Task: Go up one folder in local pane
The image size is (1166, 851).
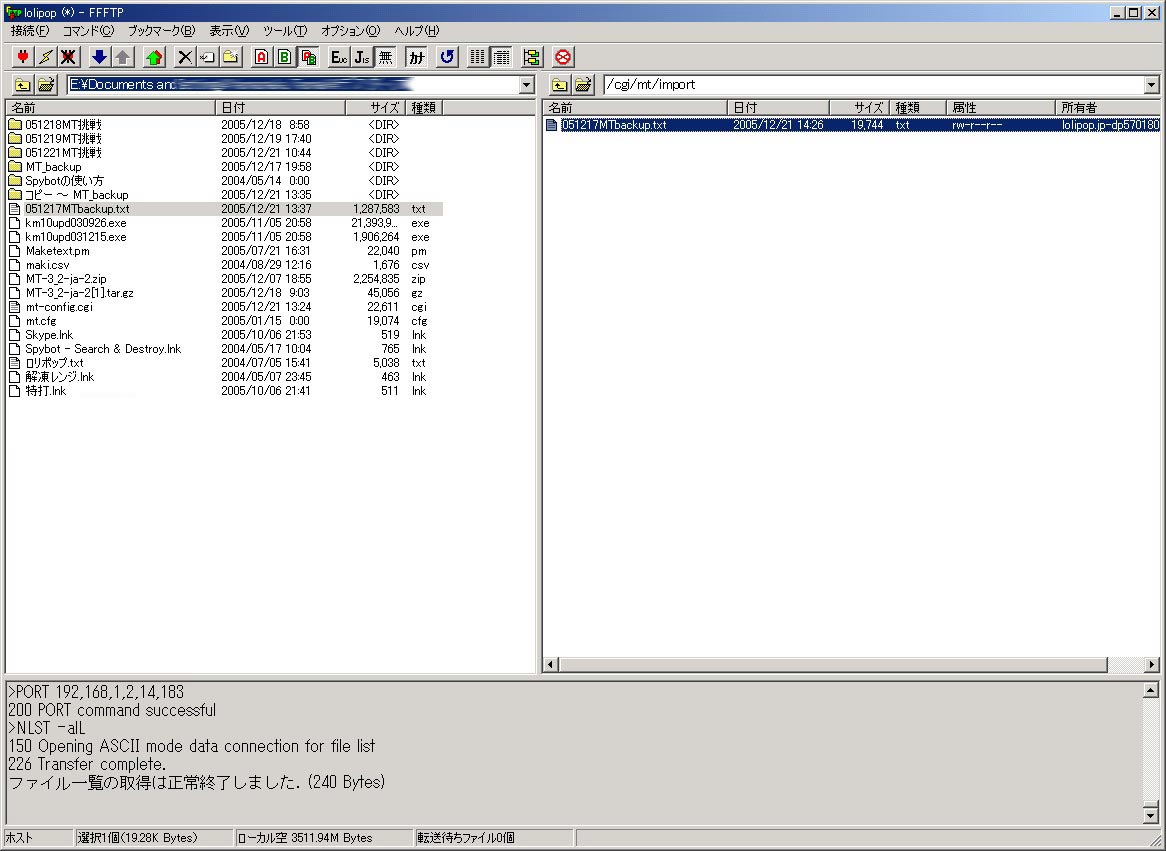Action: [x=22, y=85]
